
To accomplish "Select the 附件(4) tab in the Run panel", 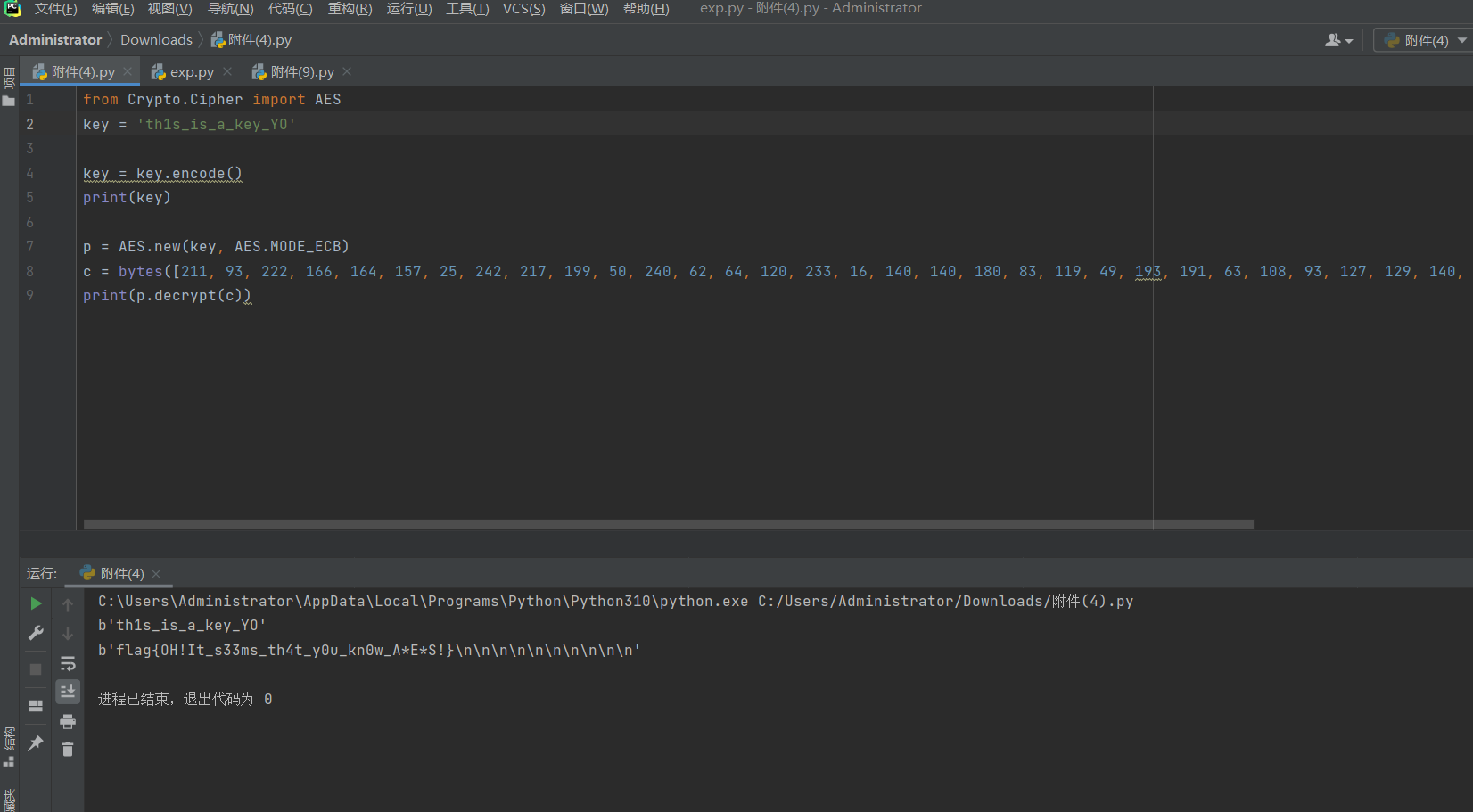I will (x=121, y=574).
